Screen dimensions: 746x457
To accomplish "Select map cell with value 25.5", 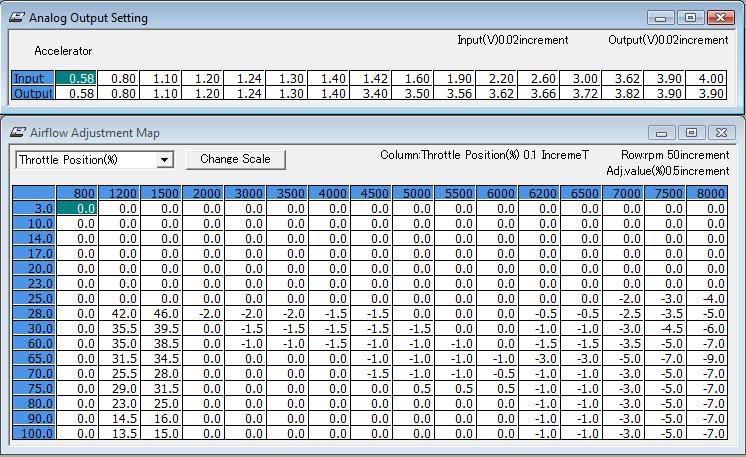I will pos(119,373).
